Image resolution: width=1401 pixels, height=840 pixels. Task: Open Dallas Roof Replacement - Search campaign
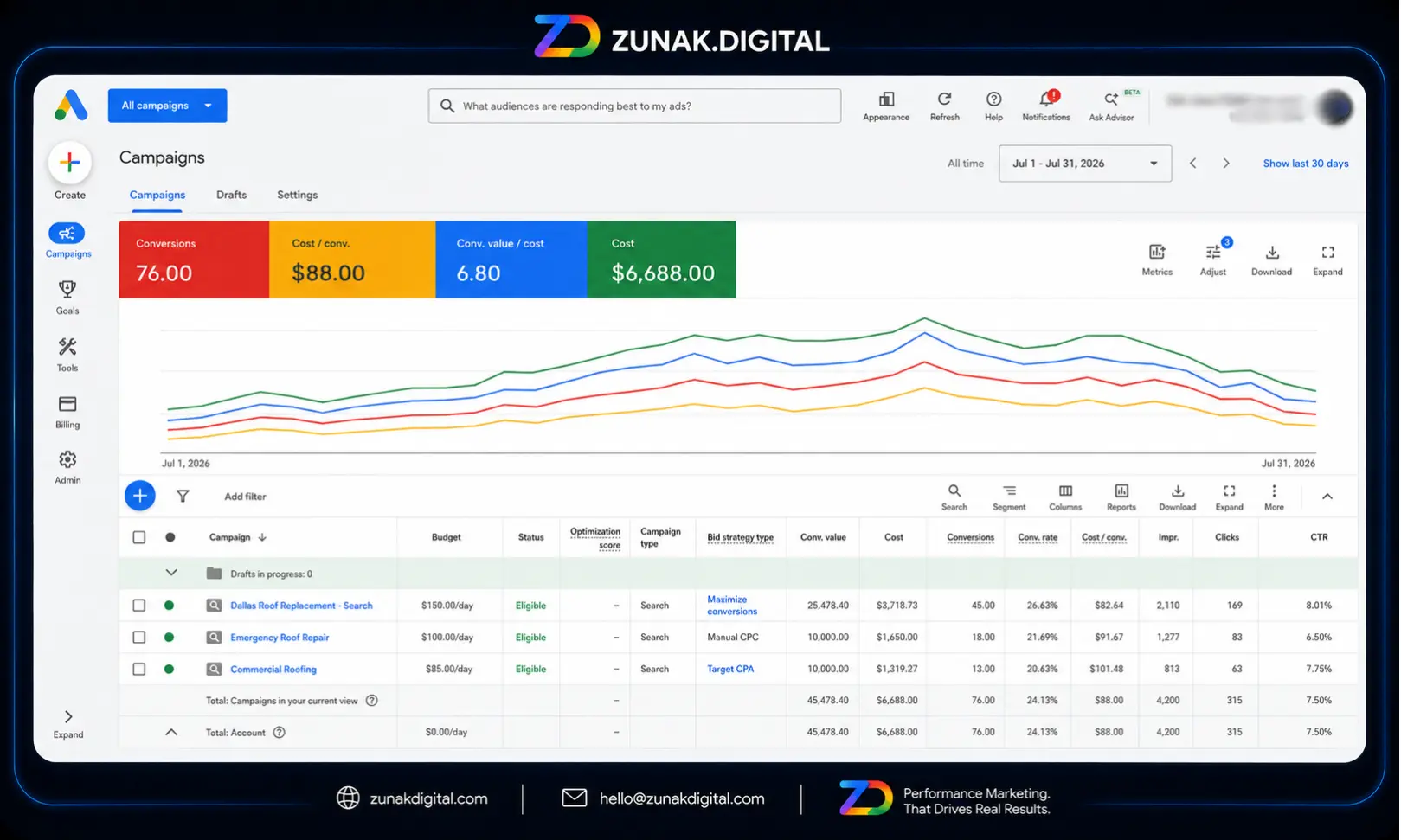point(301,606)
